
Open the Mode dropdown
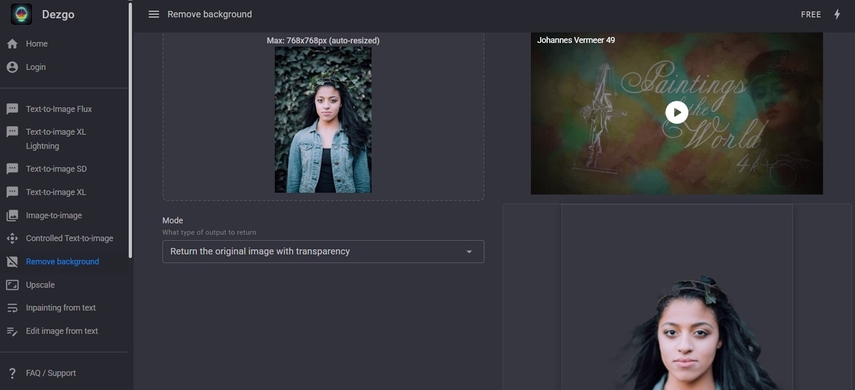tap(323, 251)
